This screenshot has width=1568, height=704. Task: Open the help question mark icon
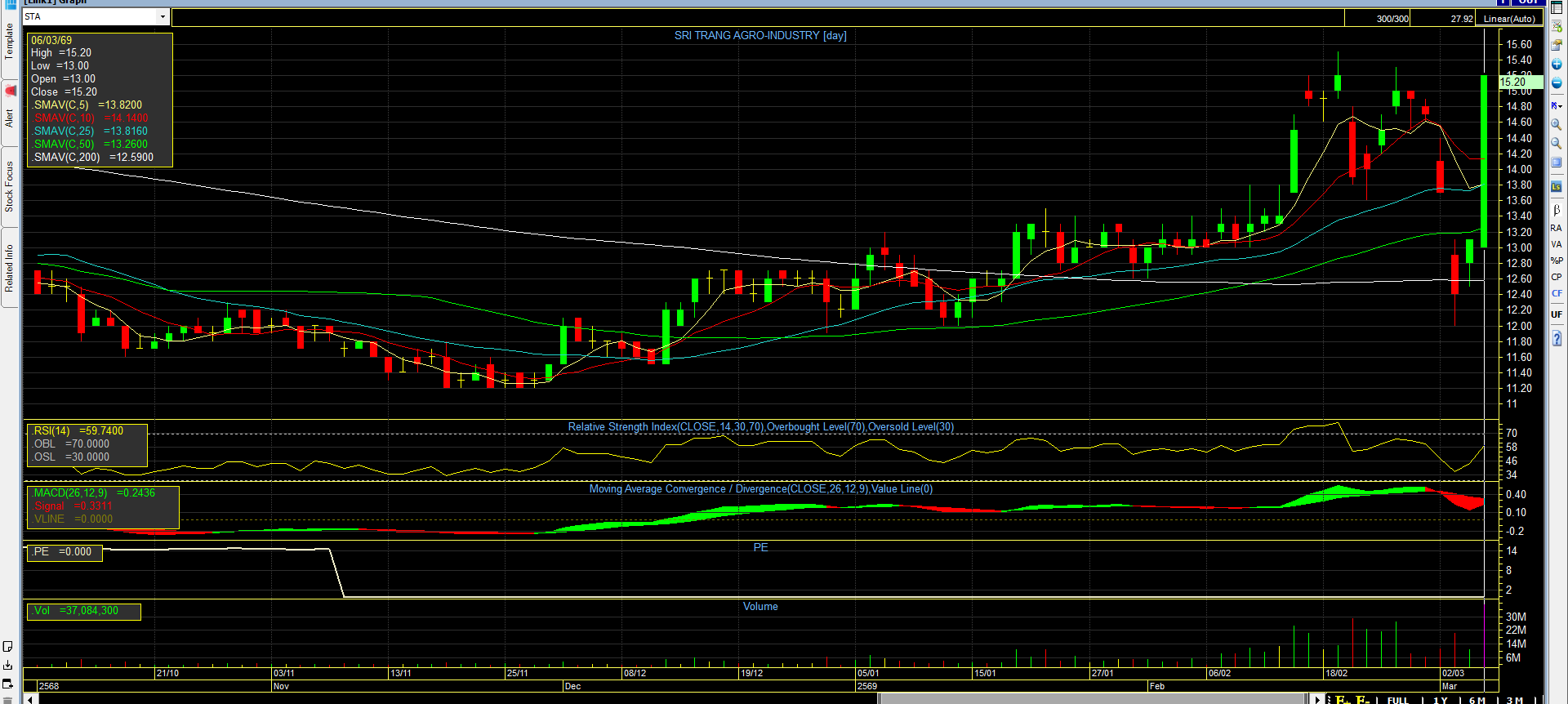pyautogui.click(x=1557, y=338)
